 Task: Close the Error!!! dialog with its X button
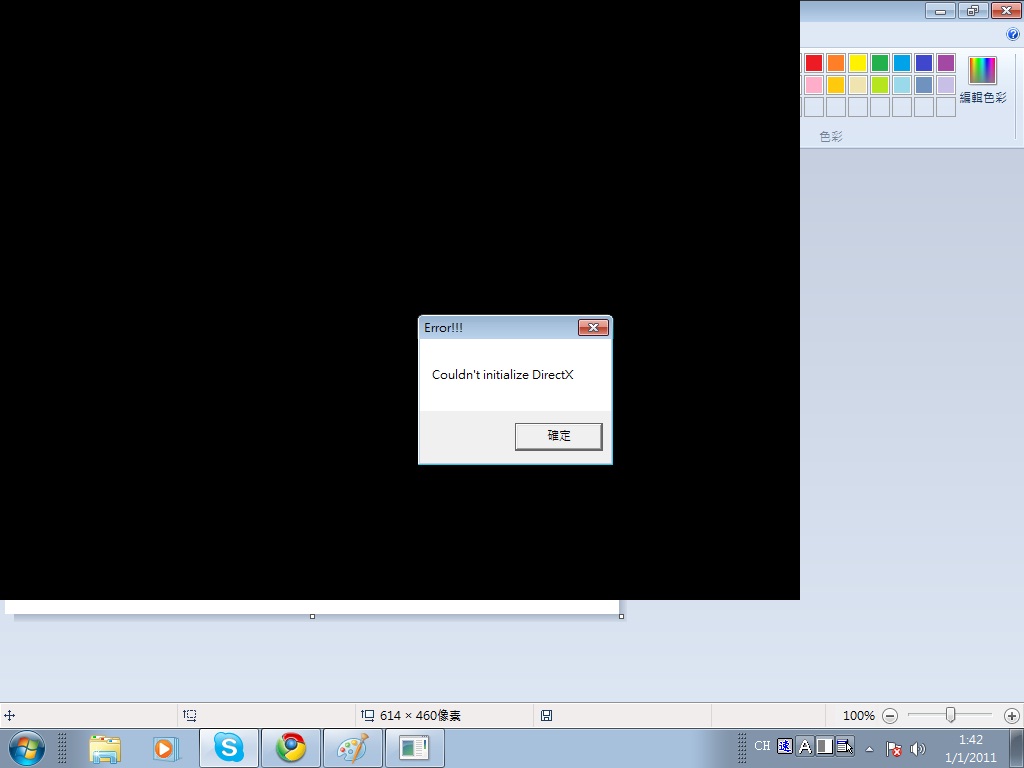pyautogui.click(x=593, y=327)
